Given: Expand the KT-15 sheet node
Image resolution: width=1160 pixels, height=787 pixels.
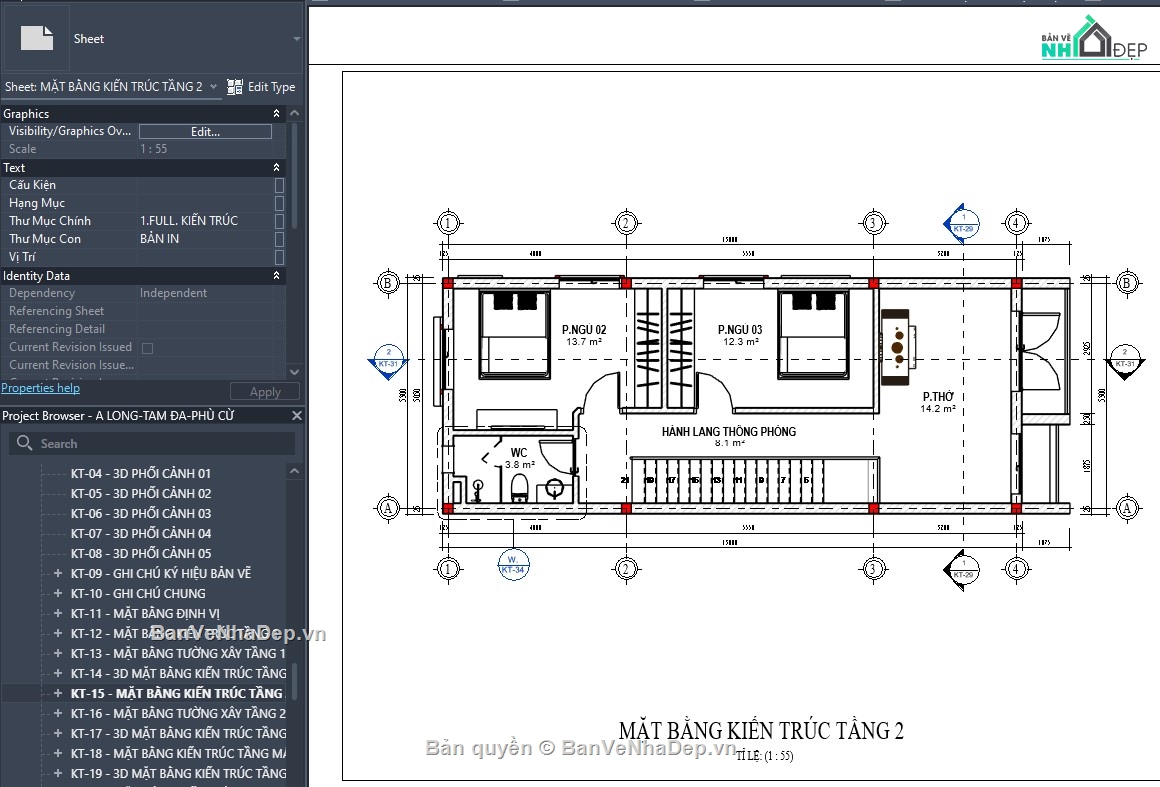Looking at the screenshot, I should 58,693.
